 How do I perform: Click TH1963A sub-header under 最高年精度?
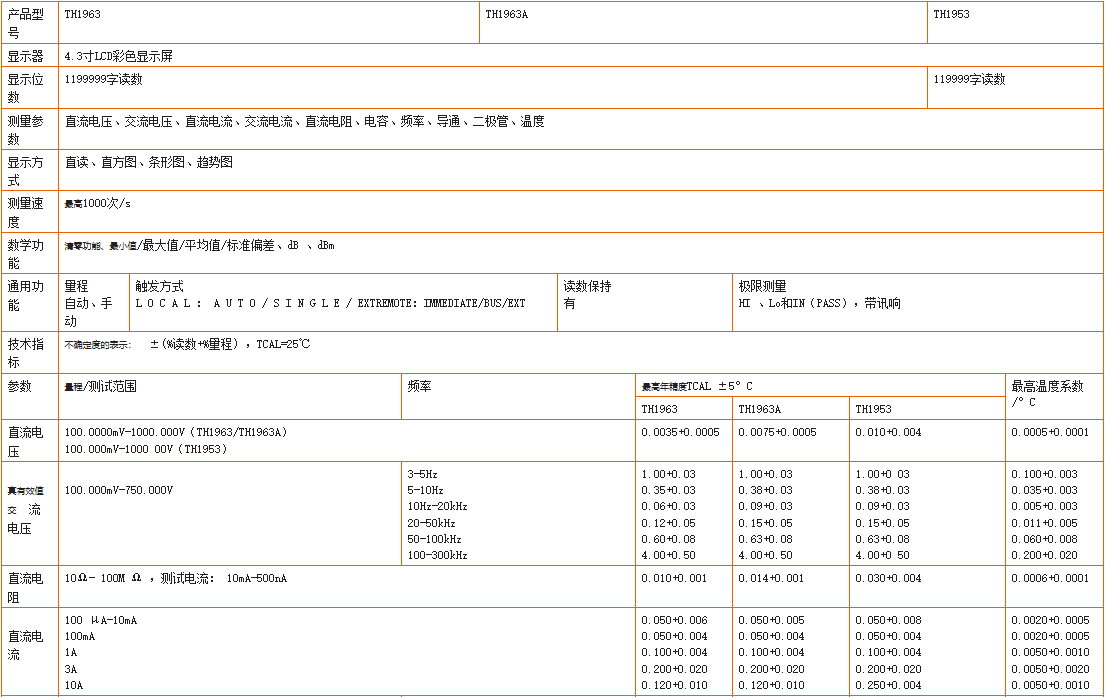pos(760,409)
